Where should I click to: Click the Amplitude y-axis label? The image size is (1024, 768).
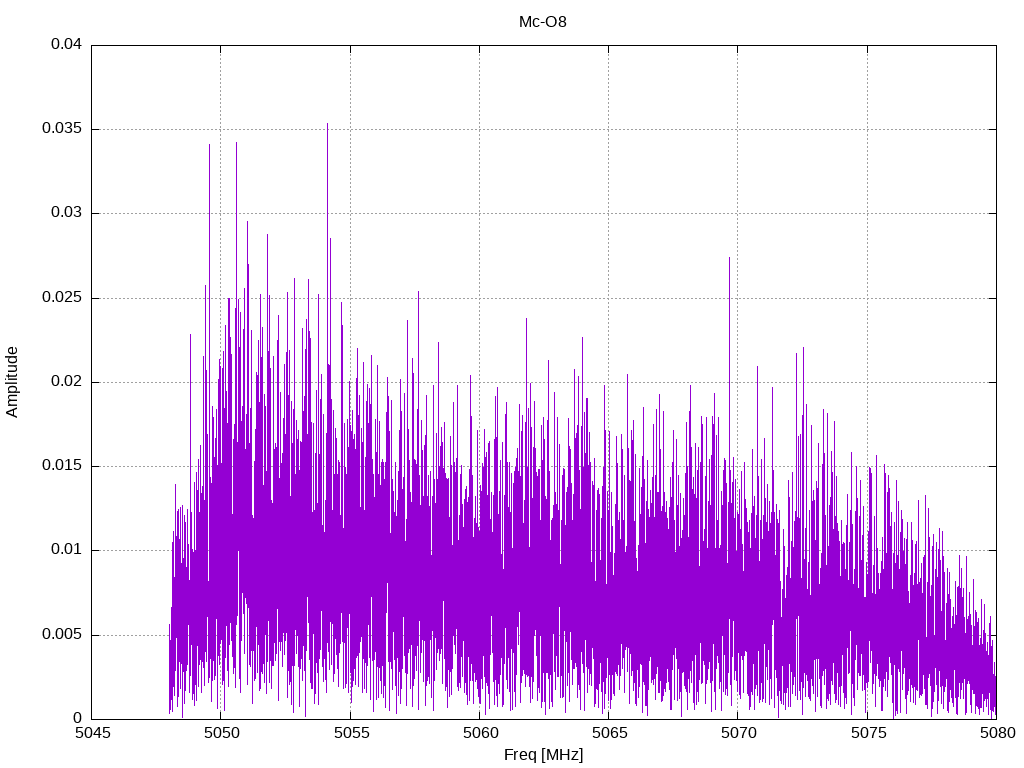(x=12, y=381)
